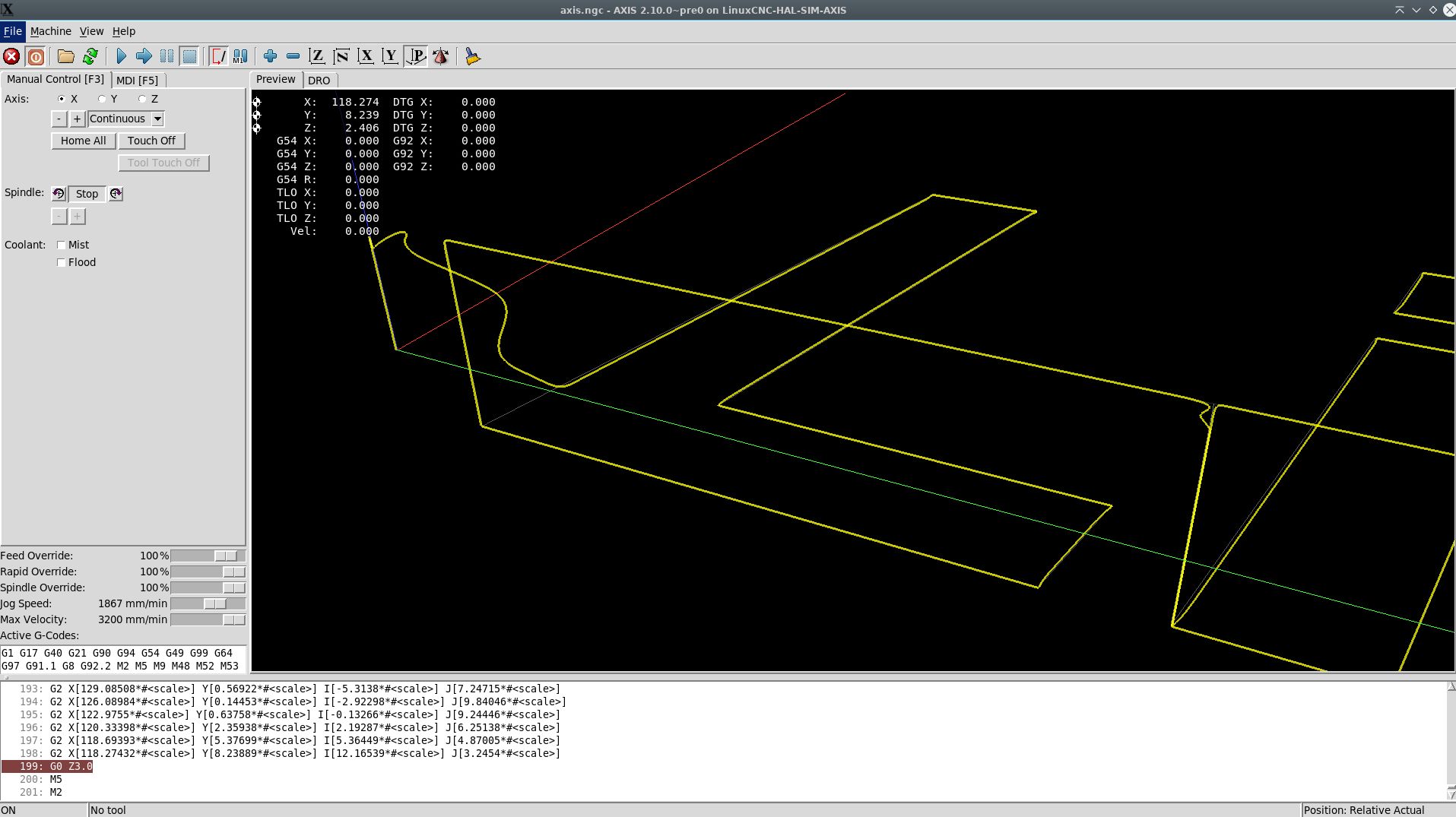Enable Flood coolant checkbox
Image resolution: width=1456 pixels, height=817 pixels.
(x=62, y=262)
